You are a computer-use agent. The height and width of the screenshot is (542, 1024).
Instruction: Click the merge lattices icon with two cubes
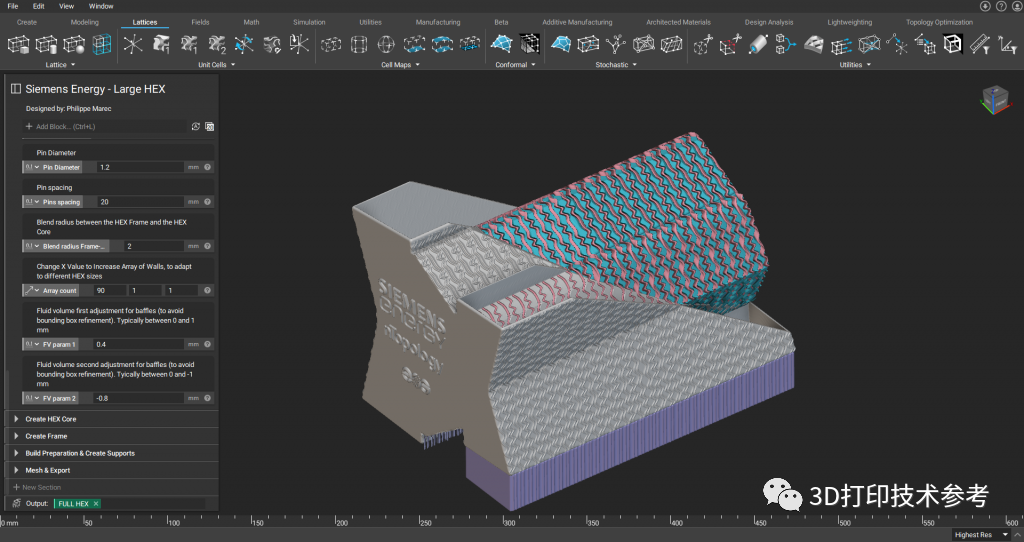coord(786,44)
